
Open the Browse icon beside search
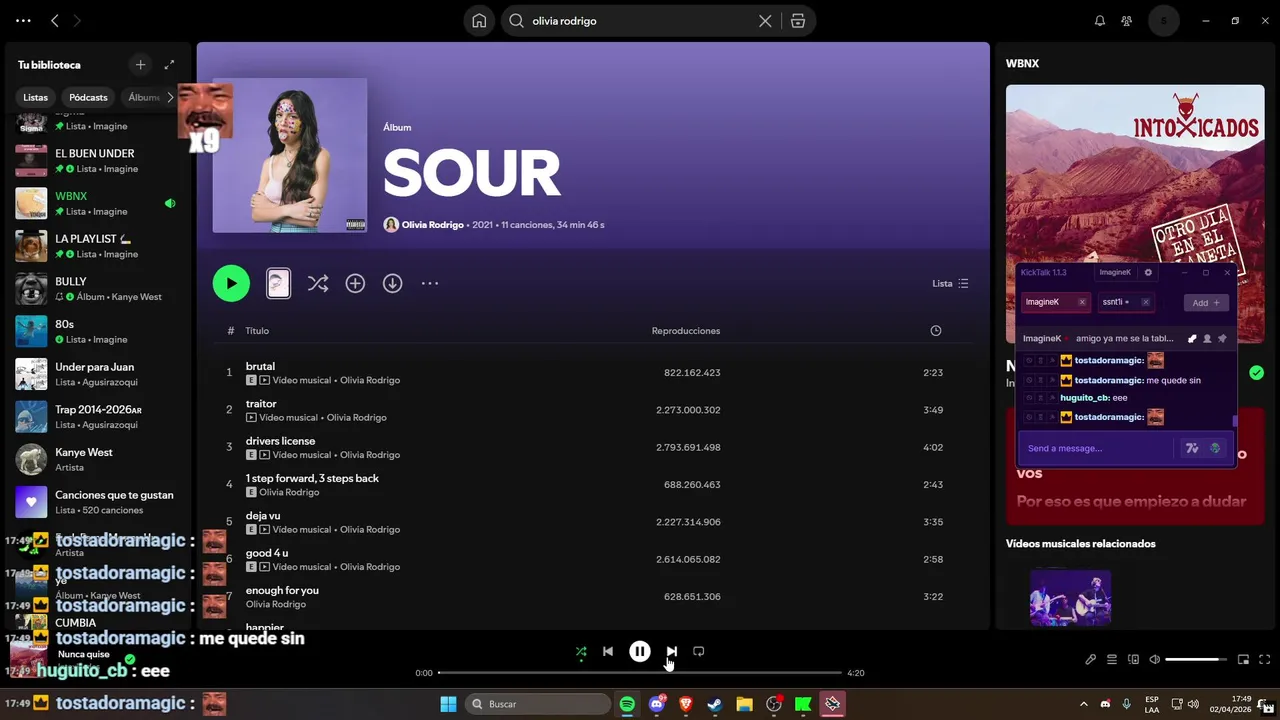tap(798, 21)
